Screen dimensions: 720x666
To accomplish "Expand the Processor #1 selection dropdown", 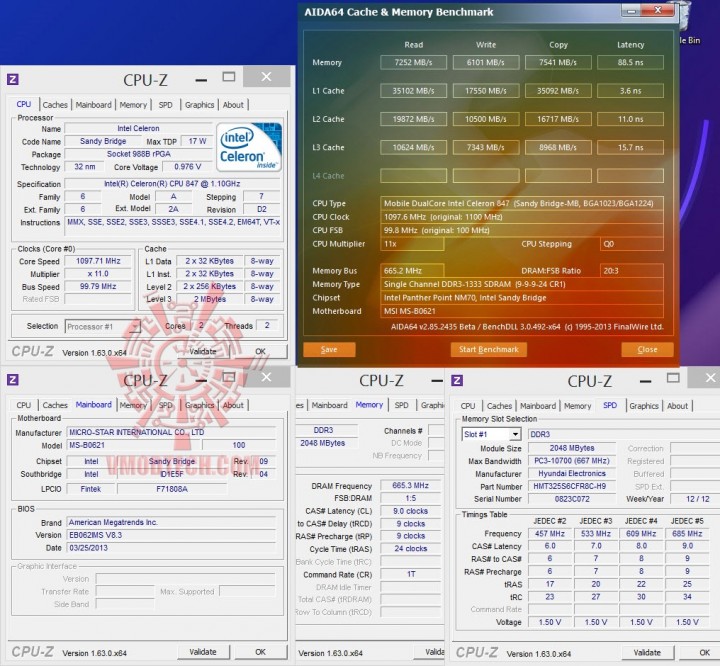I will tap(135, 327).
